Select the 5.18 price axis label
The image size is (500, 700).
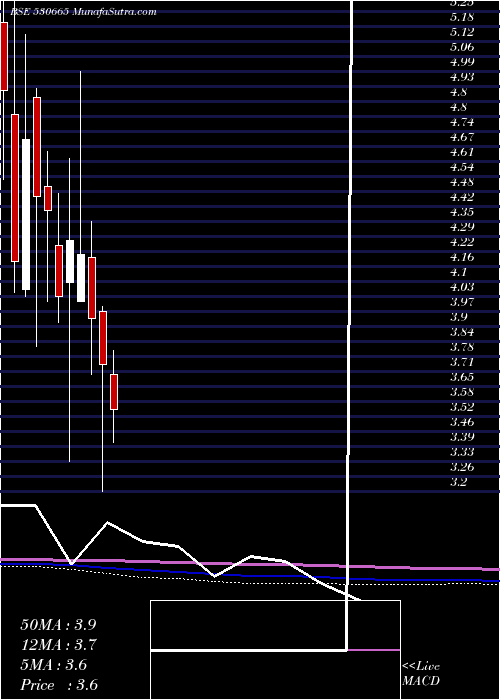(x=462, y=17)
